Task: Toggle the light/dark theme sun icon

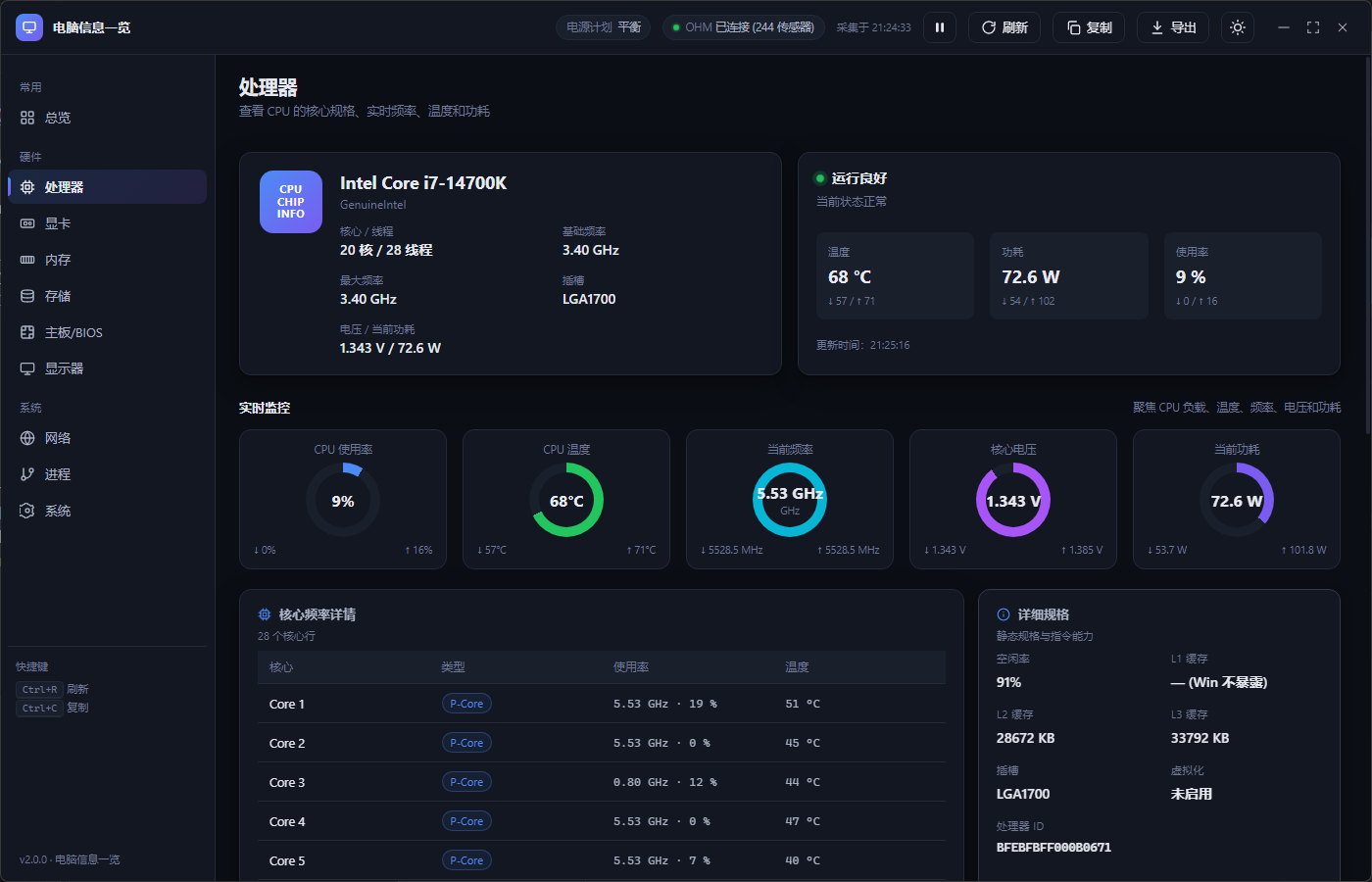Action: pos(1238,27)
